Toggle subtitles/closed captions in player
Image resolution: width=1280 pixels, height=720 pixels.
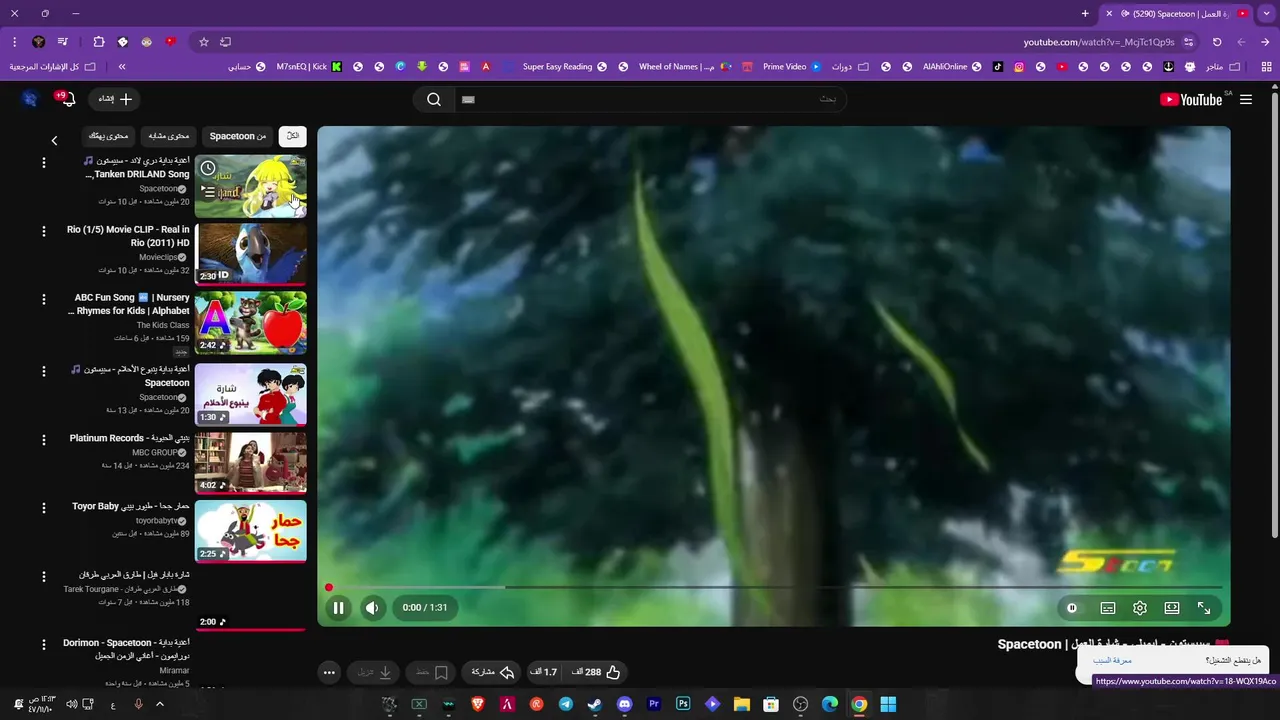[1108, 608]
